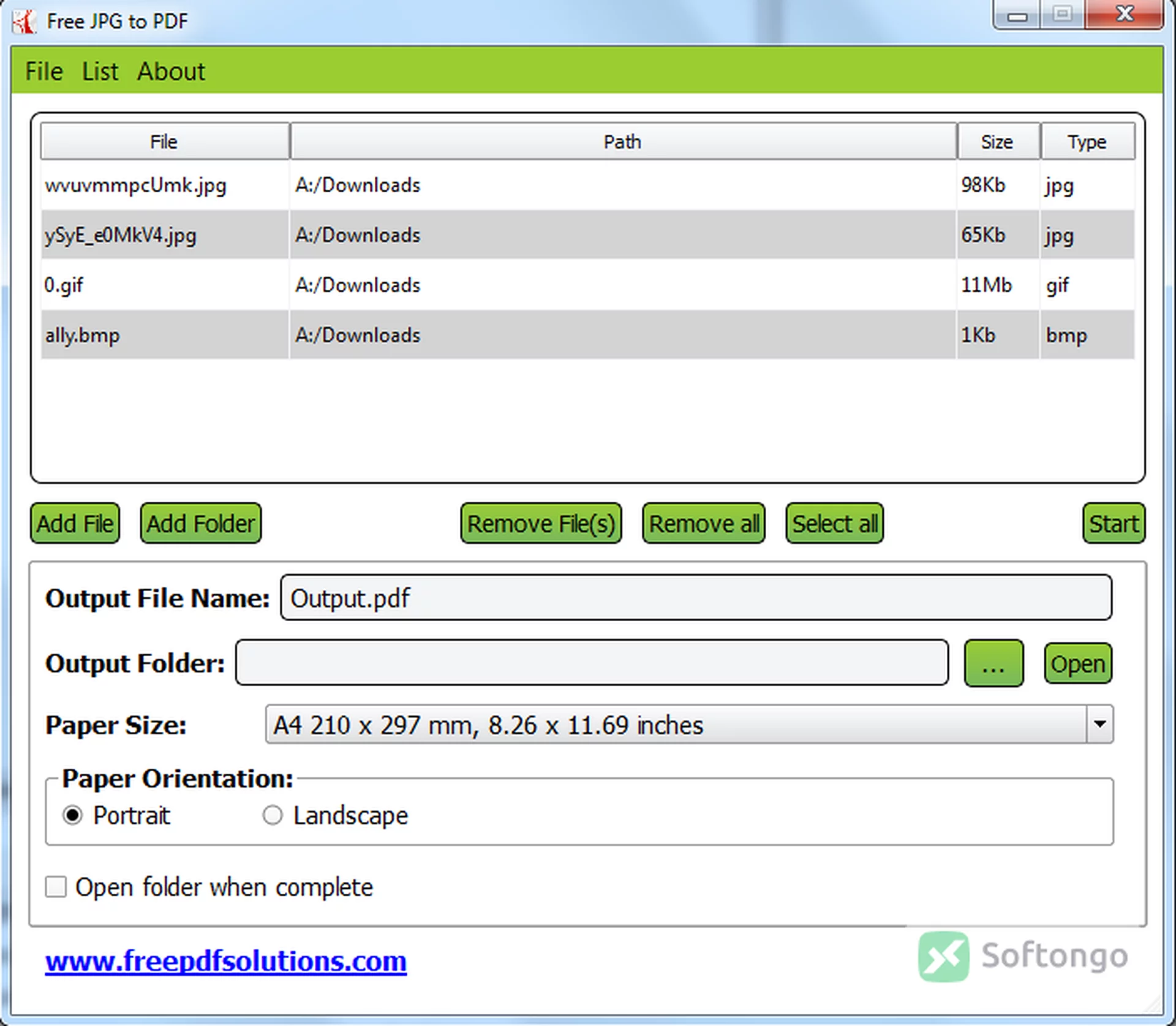Click the Open output folder button
Viewport: 1176px width, 1026px height.
1078,663
